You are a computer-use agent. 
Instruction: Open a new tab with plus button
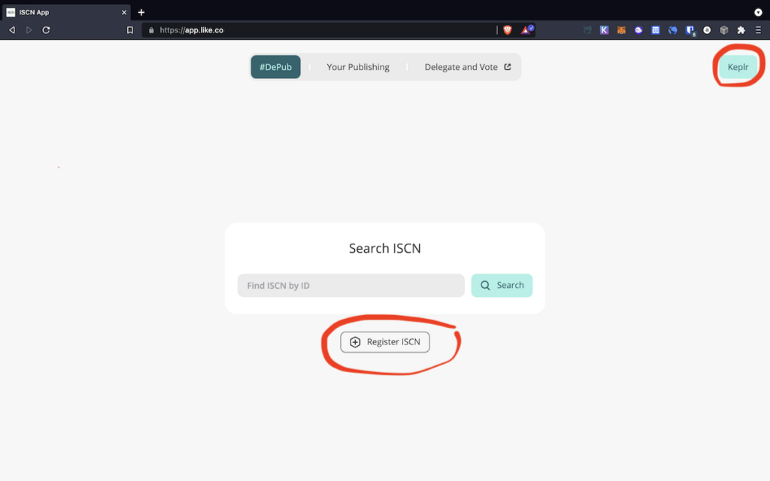(141, 12)
